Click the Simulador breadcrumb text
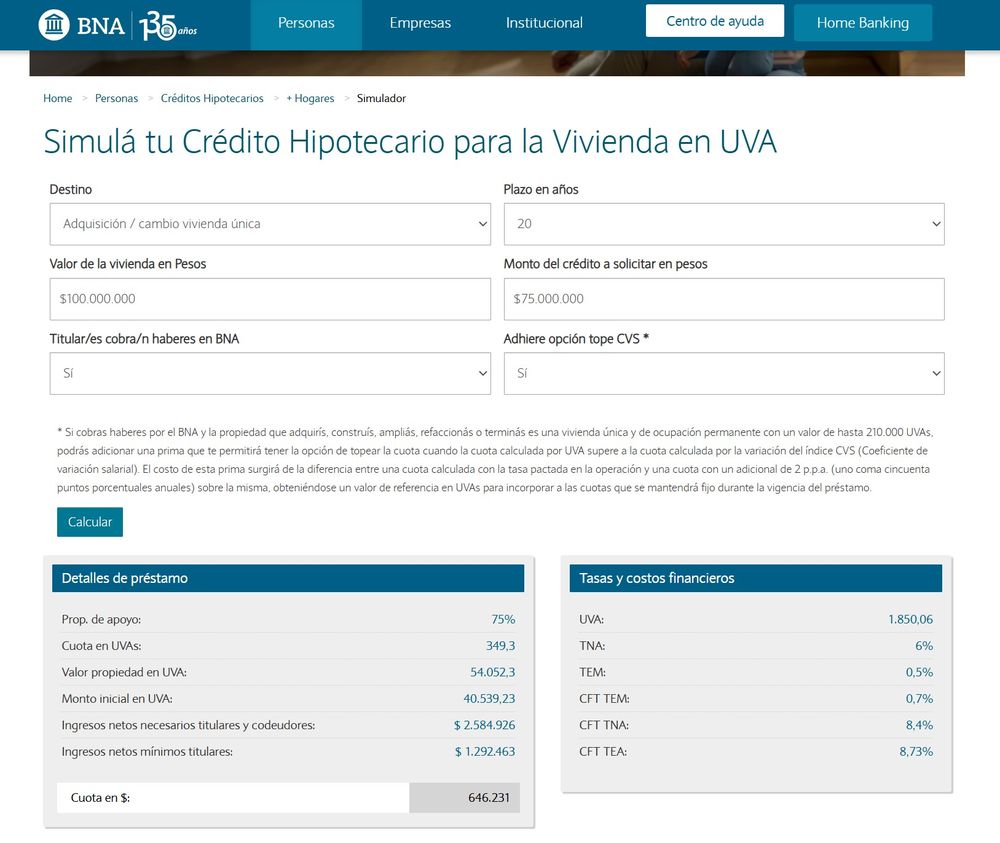This screenshot has height=843, width=1000. tap(381, 98)
